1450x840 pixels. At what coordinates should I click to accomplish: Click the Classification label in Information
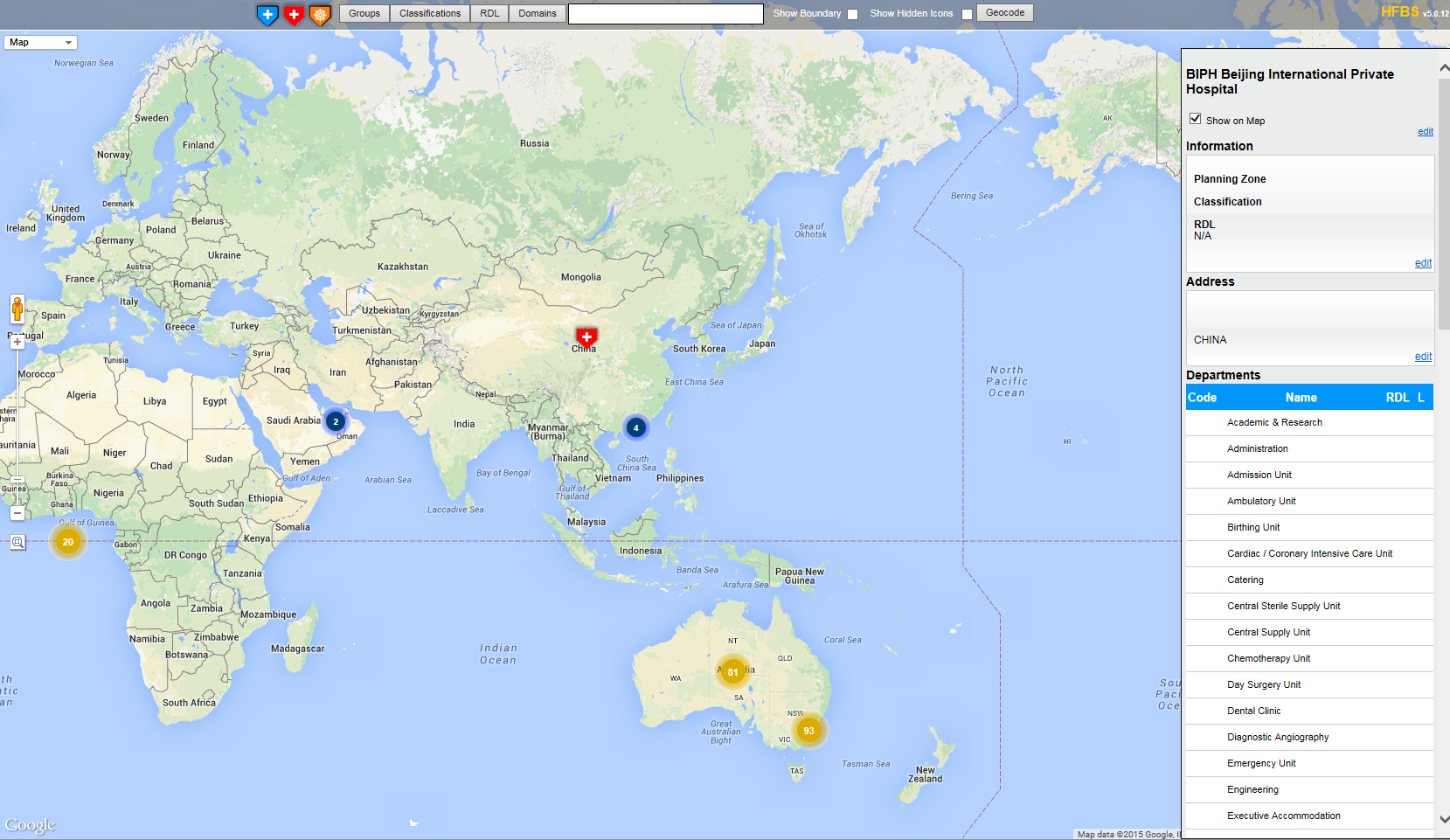(1227, 202)
